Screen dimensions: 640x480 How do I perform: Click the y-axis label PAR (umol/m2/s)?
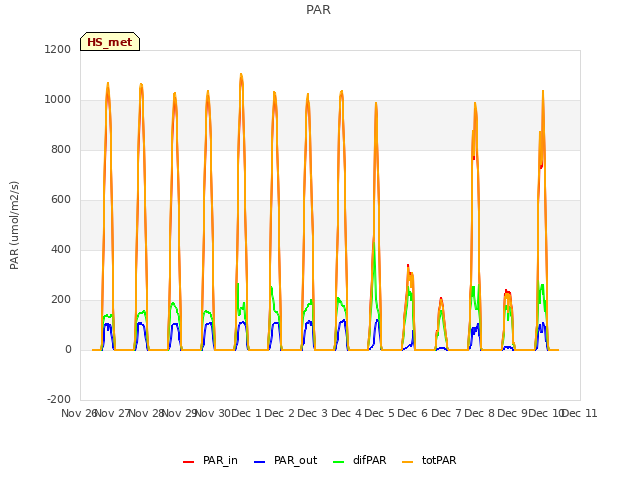(14, 225)
